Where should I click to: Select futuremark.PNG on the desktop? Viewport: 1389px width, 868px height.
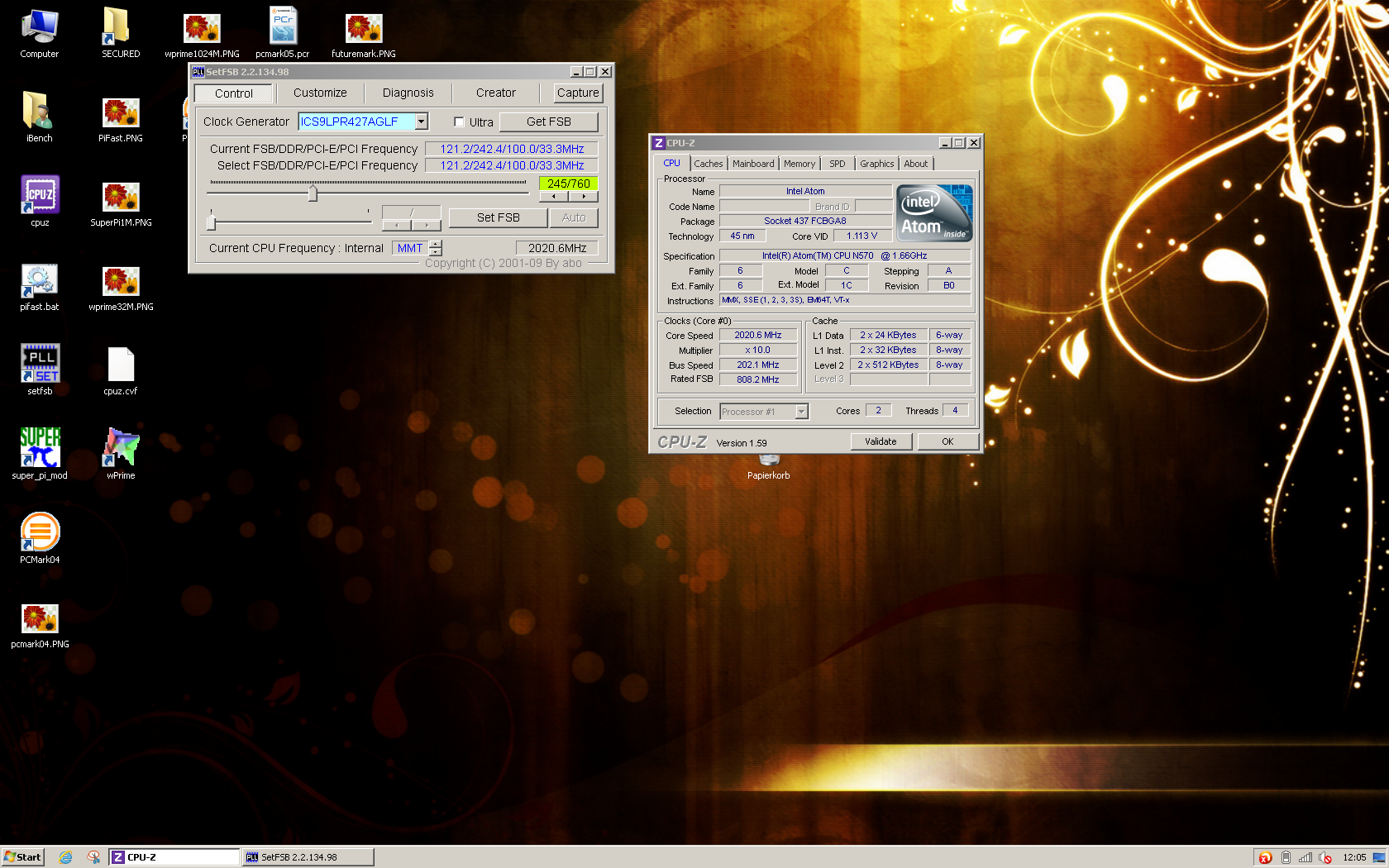(364, 34)
